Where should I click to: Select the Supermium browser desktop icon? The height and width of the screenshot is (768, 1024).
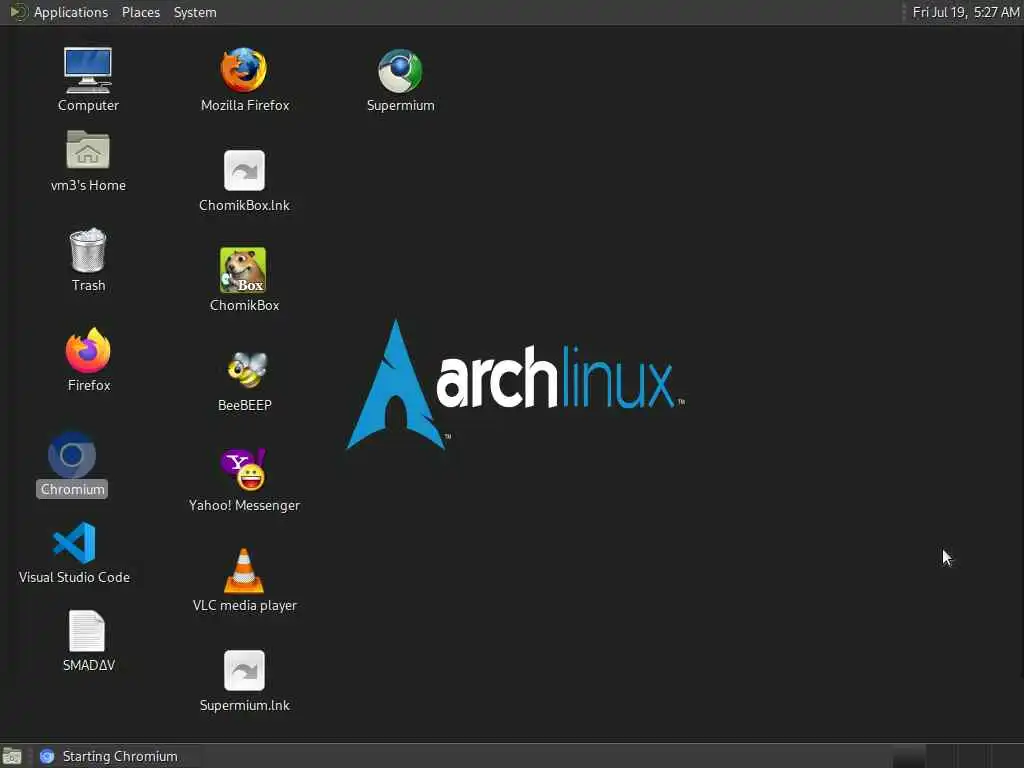400,71
